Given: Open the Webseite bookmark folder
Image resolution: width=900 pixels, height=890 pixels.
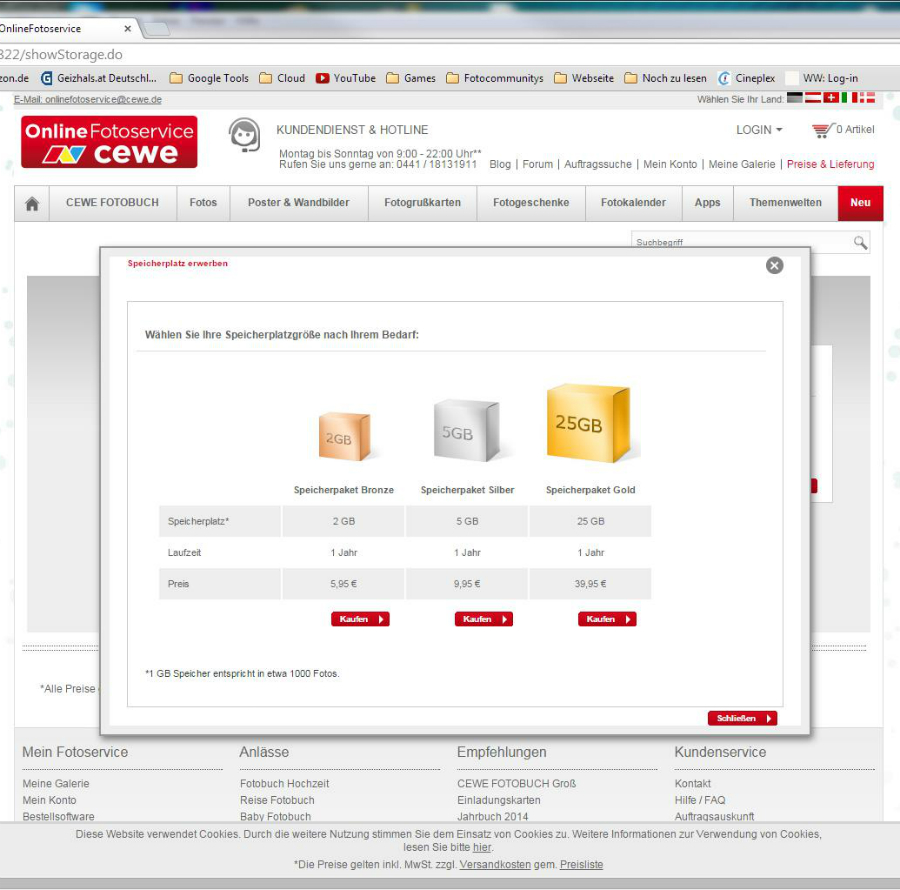Looking at the screenshot, I should click(584, 78).
